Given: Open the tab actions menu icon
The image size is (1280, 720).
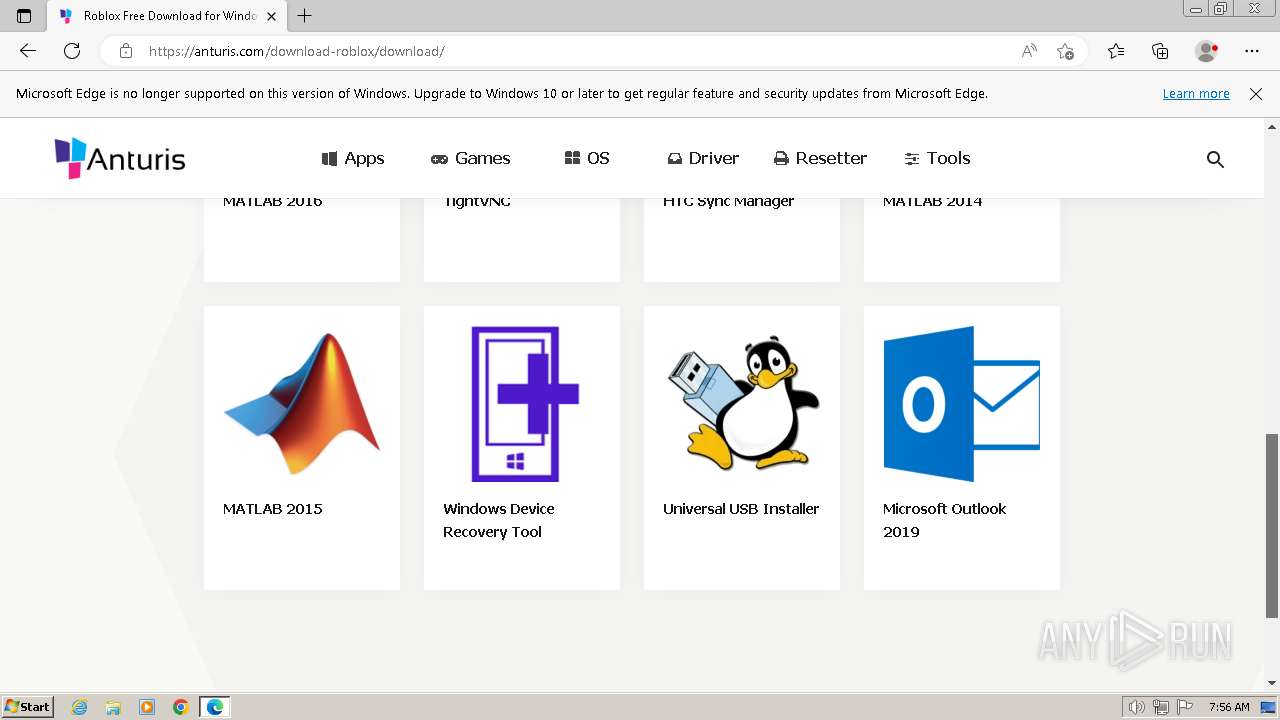Looking at the screenshot, I should (24, 16).
